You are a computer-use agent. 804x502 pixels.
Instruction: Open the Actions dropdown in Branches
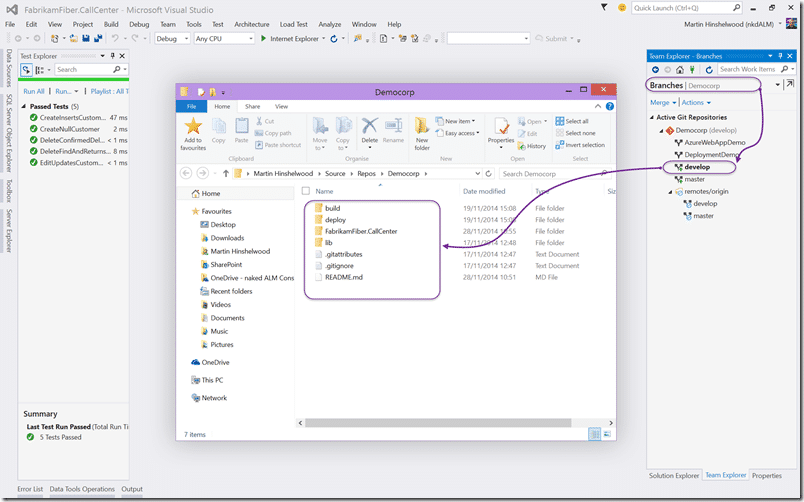point(696,103)
